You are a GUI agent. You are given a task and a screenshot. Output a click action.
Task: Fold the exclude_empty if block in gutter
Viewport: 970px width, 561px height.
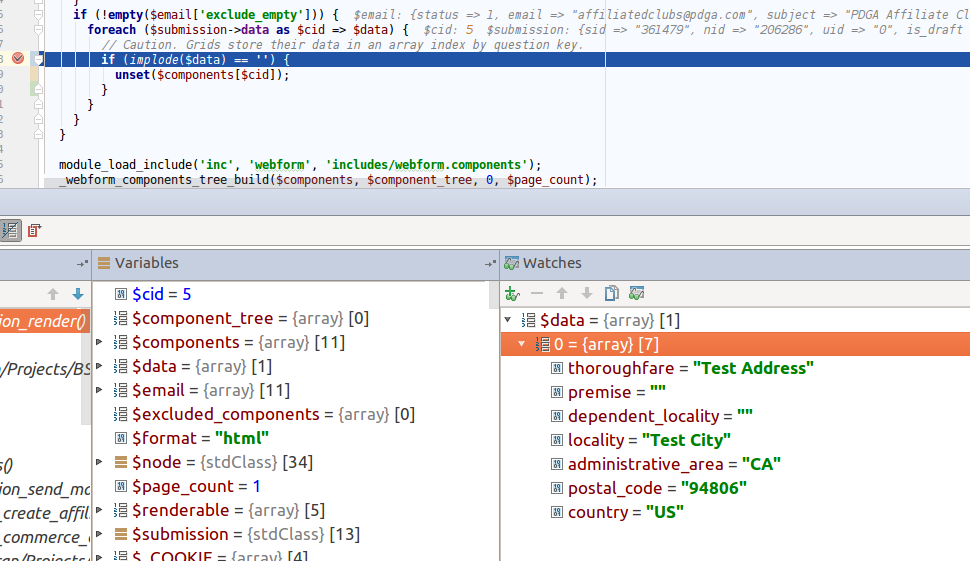(38, 14)
